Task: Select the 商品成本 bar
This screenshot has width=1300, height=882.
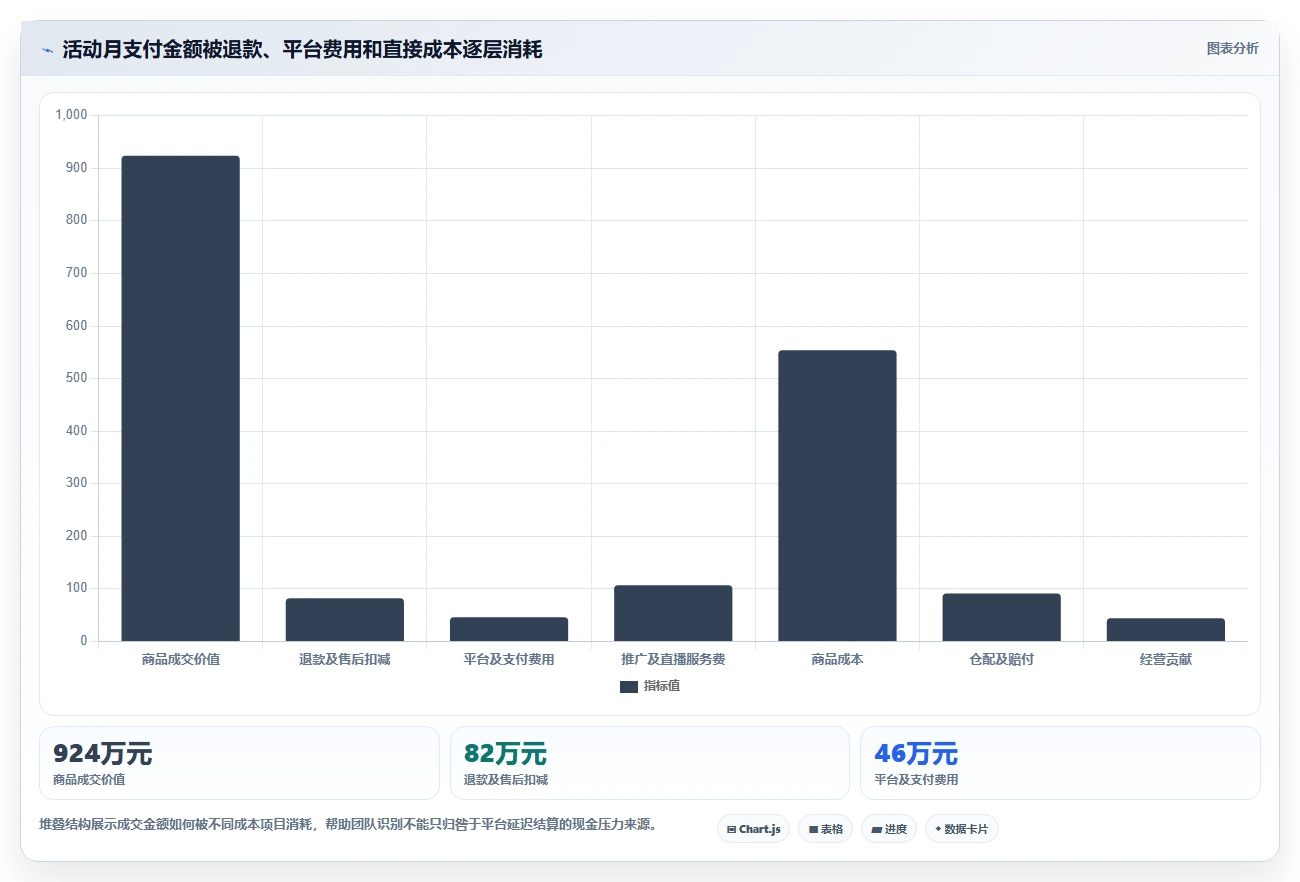Action: point(837,496)
